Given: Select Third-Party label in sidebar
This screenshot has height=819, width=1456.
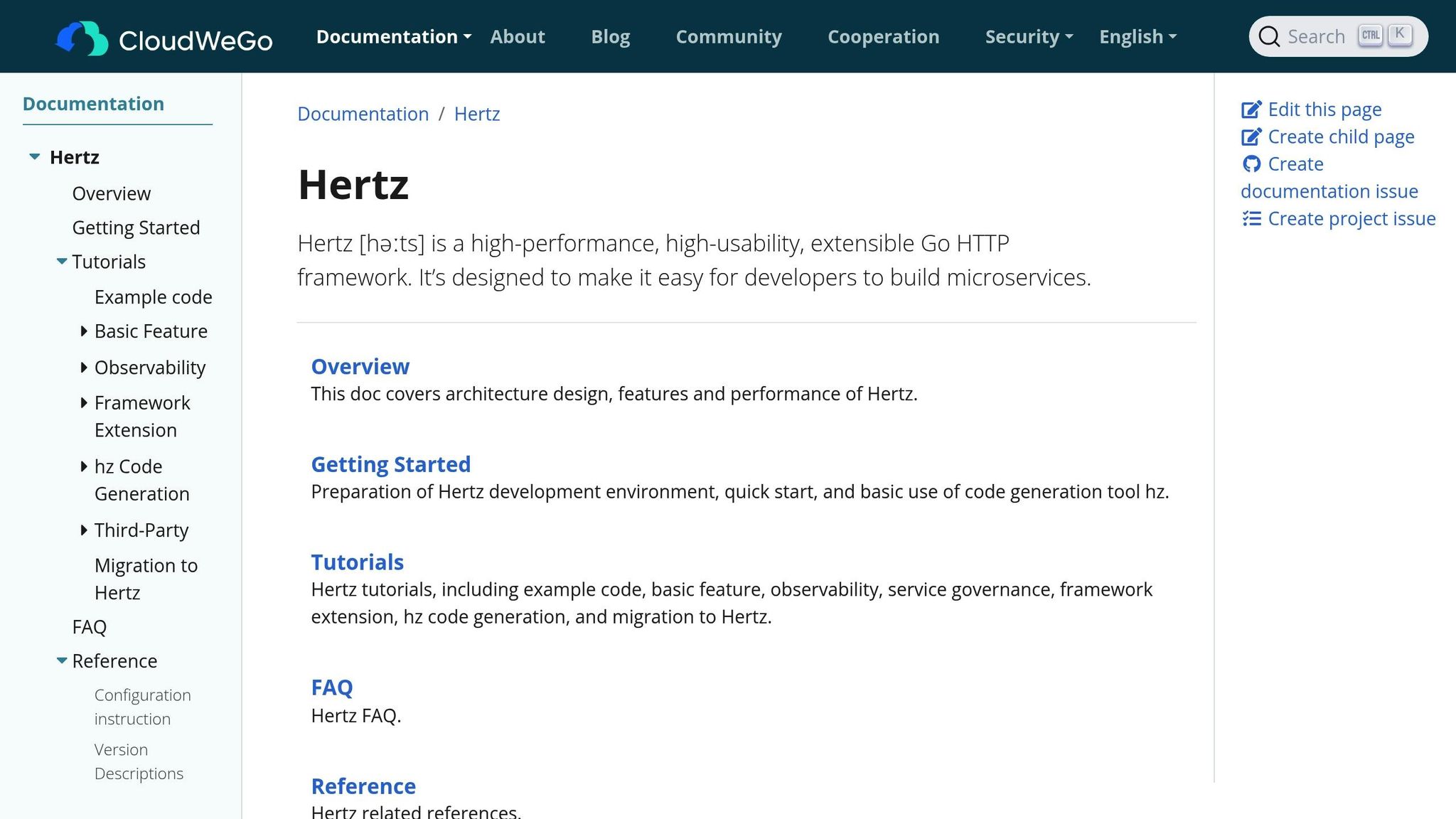Looking at the screenshot, I should [x=141, y=530].
